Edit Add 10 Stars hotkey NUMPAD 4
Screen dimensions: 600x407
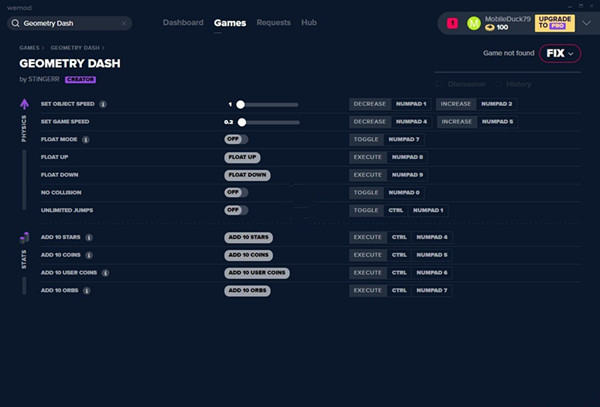pyautogui.click(x=432, y=237)
